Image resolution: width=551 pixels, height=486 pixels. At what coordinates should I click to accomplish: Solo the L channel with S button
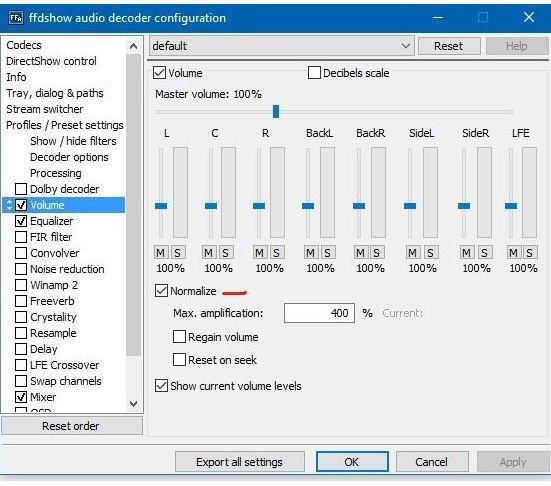(x=178, y=252)
